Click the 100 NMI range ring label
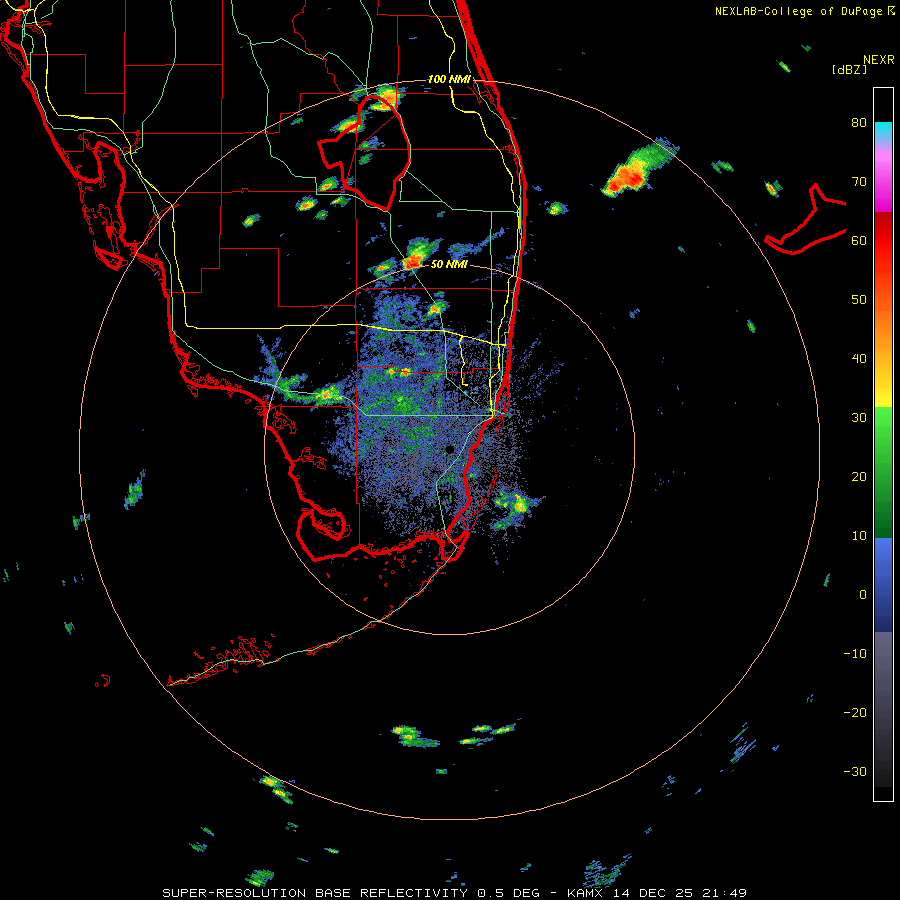Image resolution: width=900 pixels, height=900 pixels. (449, 79)
